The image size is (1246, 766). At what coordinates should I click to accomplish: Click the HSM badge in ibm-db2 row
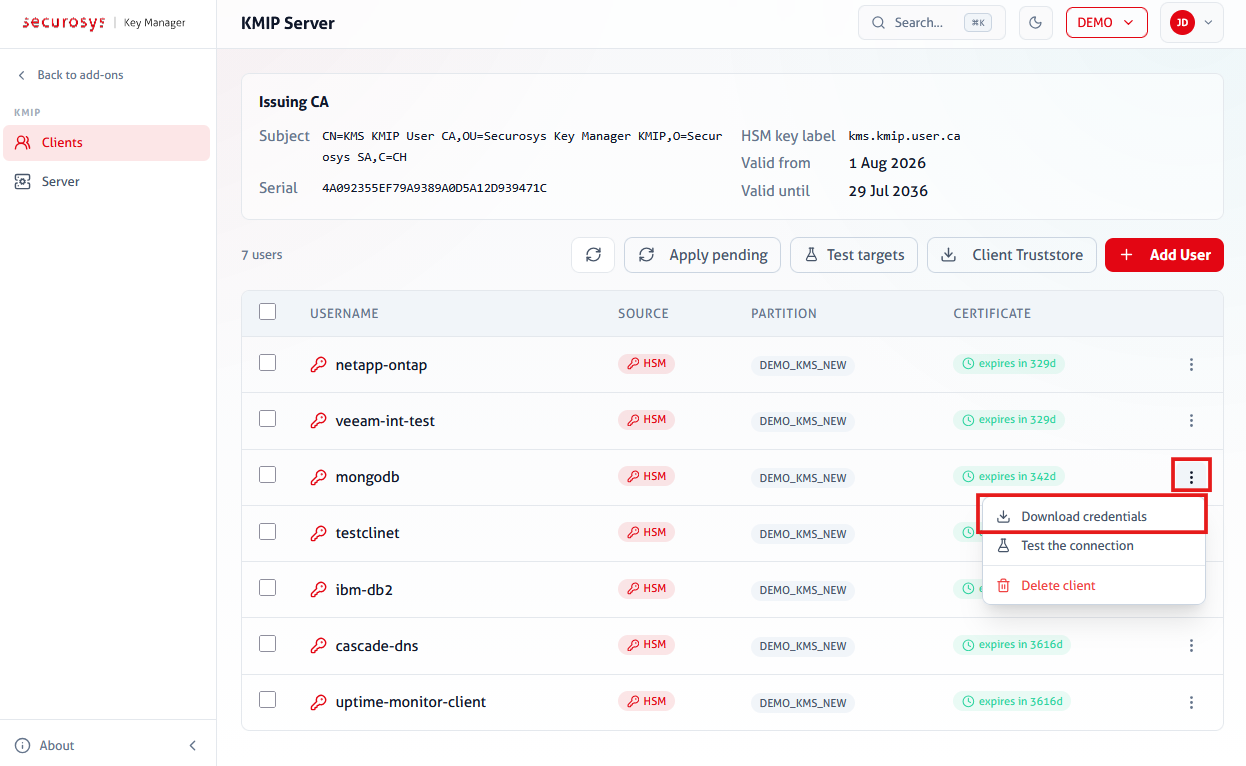coord(646,589)
